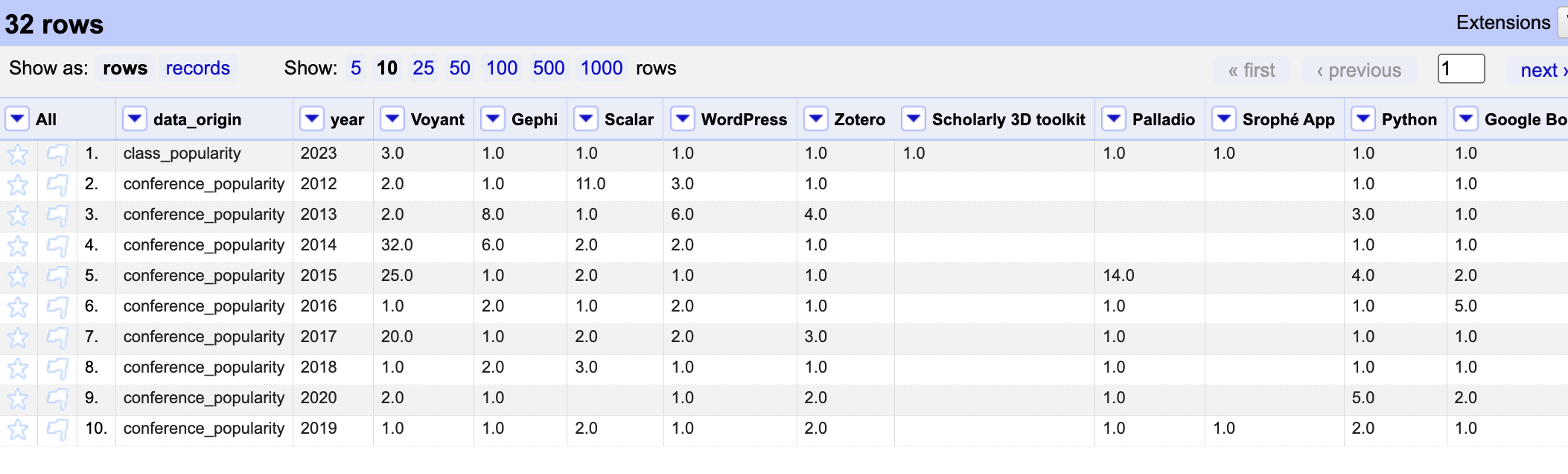The image size is (1568, 474).
Task: Flag row 5 for year 2015
Action: tap(57, 277)
